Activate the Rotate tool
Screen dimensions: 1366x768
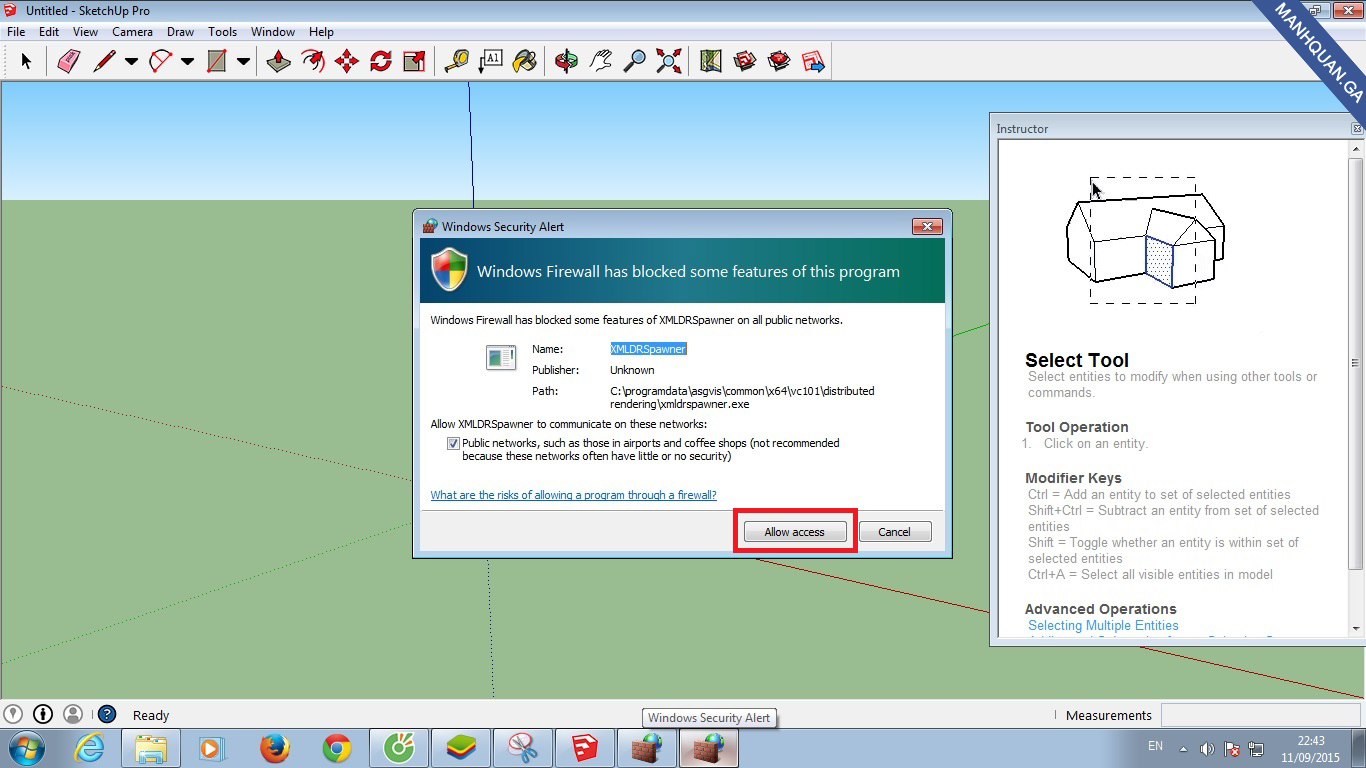click(381, 62)
